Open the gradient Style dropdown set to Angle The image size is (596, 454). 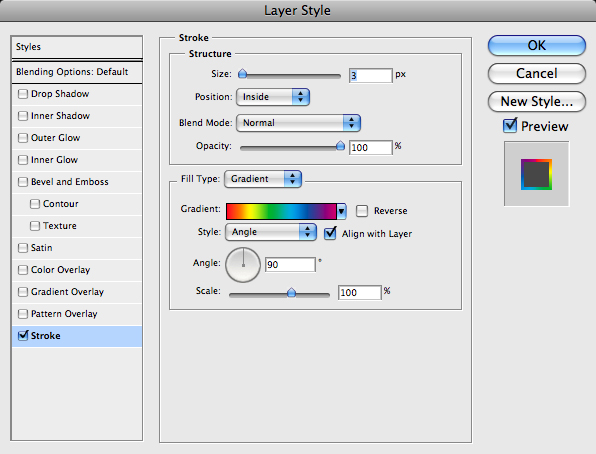tap(271, 232)
